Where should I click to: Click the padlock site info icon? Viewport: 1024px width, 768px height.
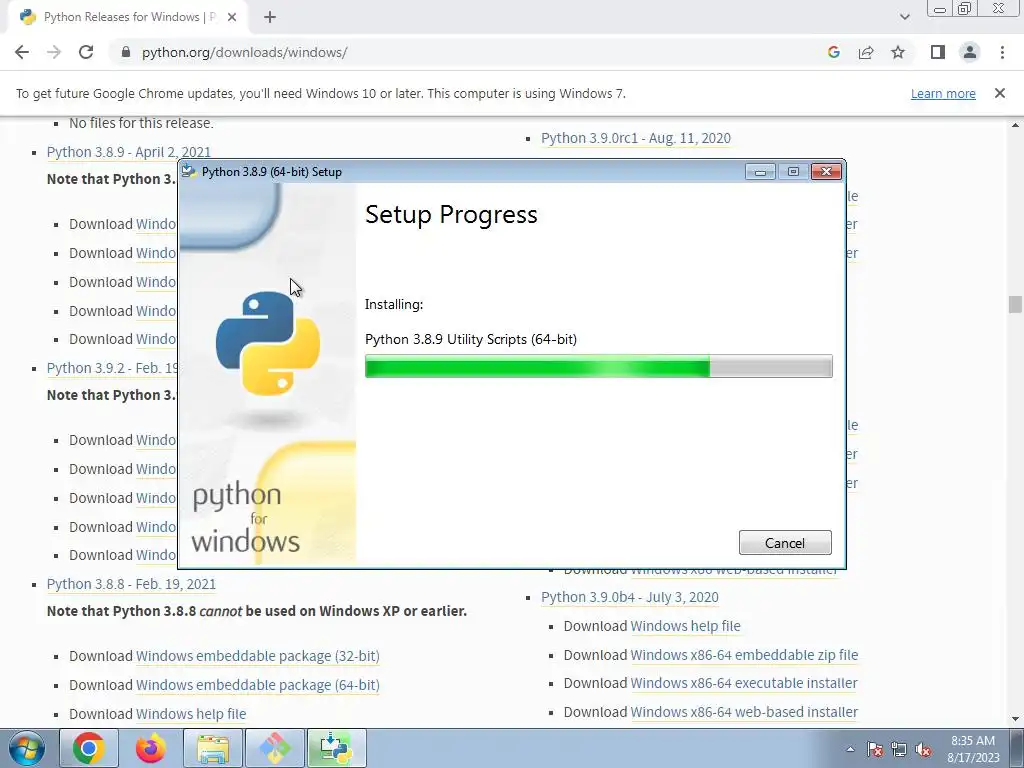[126, 52]
